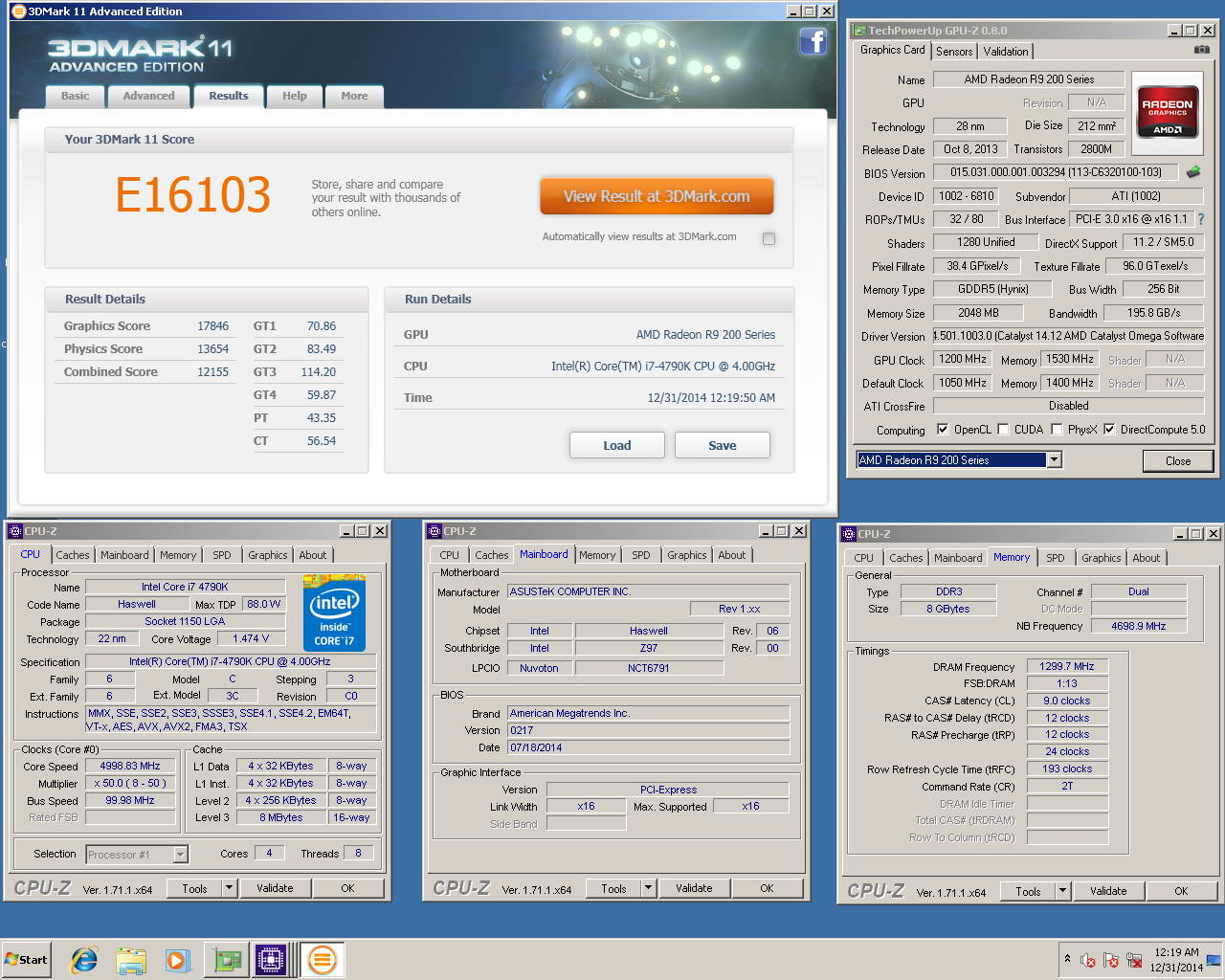
Task: Click the BIOS date 07/18/2014 field
Action: [x=648, y=747]
